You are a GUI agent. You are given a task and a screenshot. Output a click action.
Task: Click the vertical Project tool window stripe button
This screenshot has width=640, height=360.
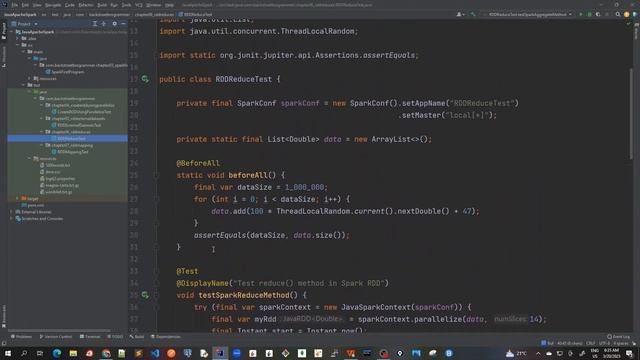coord(4,31)
